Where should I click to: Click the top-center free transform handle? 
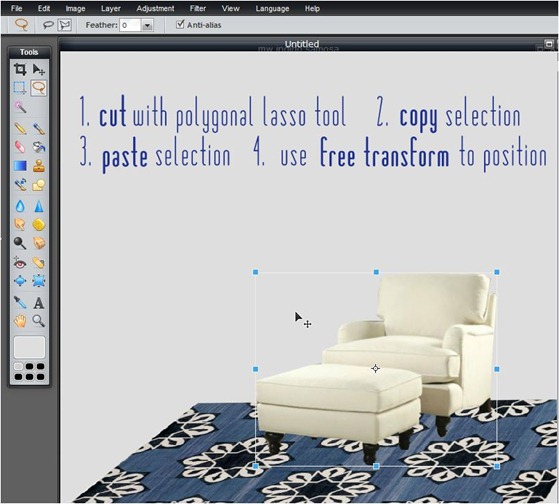[376, 272]
